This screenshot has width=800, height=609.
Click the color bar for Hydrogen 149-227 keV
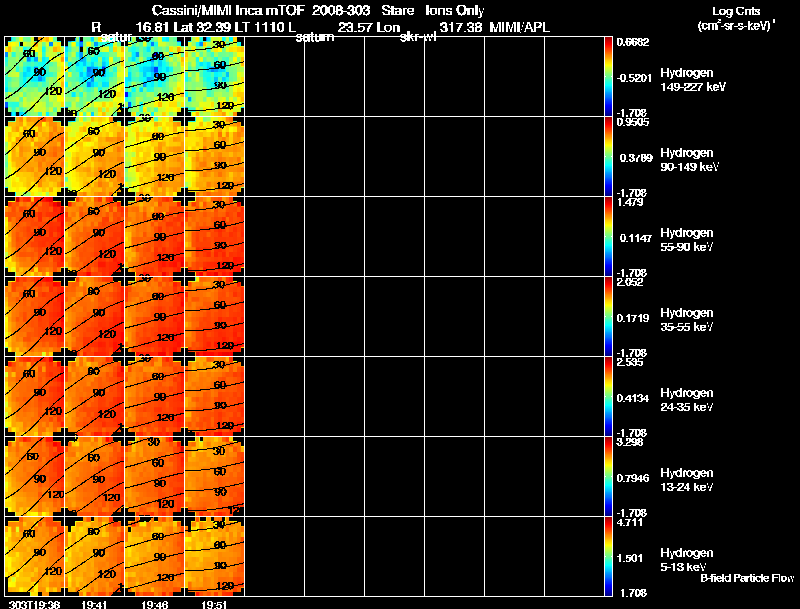point(608,76)
